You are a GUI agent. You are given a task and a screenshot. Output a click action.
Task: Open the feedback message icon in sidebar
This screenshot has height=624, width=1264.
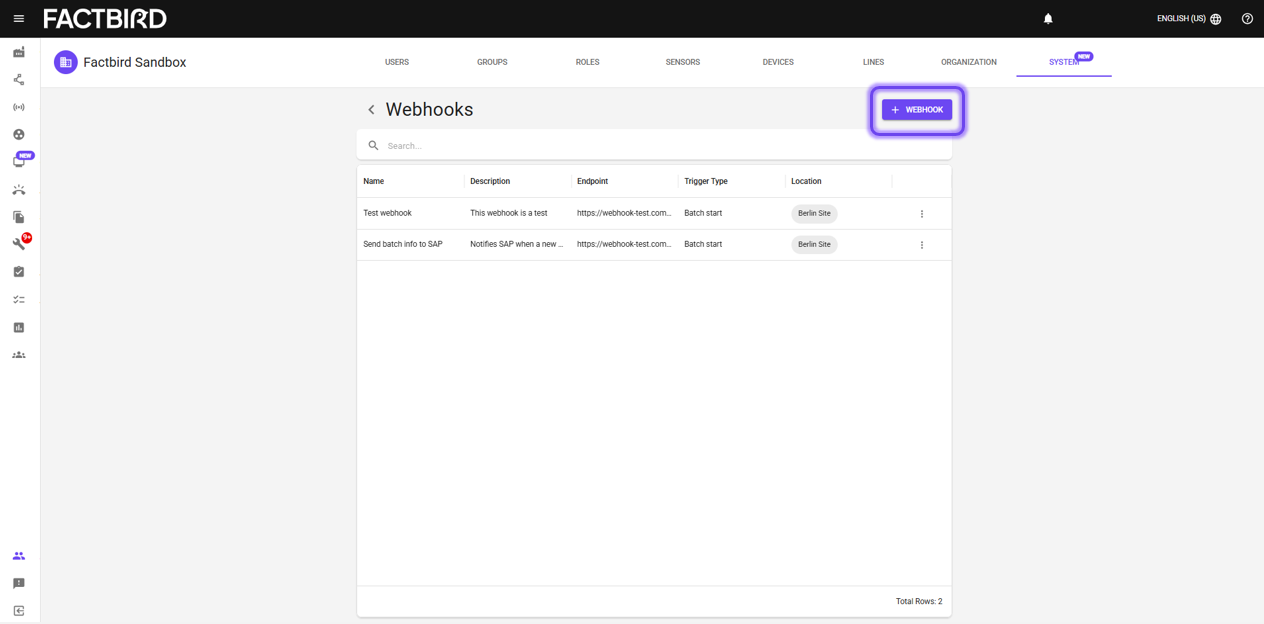pyautogui.click(x=19, y=583)
